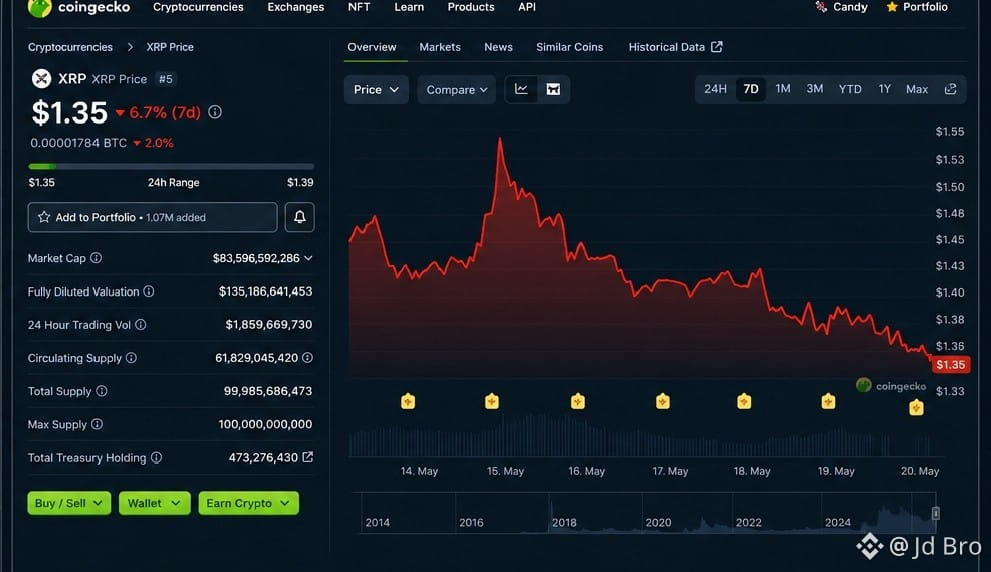Image resolution: width=991 pixels, height=572 pixels.
Task: Click the Portfolio star icon
Action: point(892,7)
